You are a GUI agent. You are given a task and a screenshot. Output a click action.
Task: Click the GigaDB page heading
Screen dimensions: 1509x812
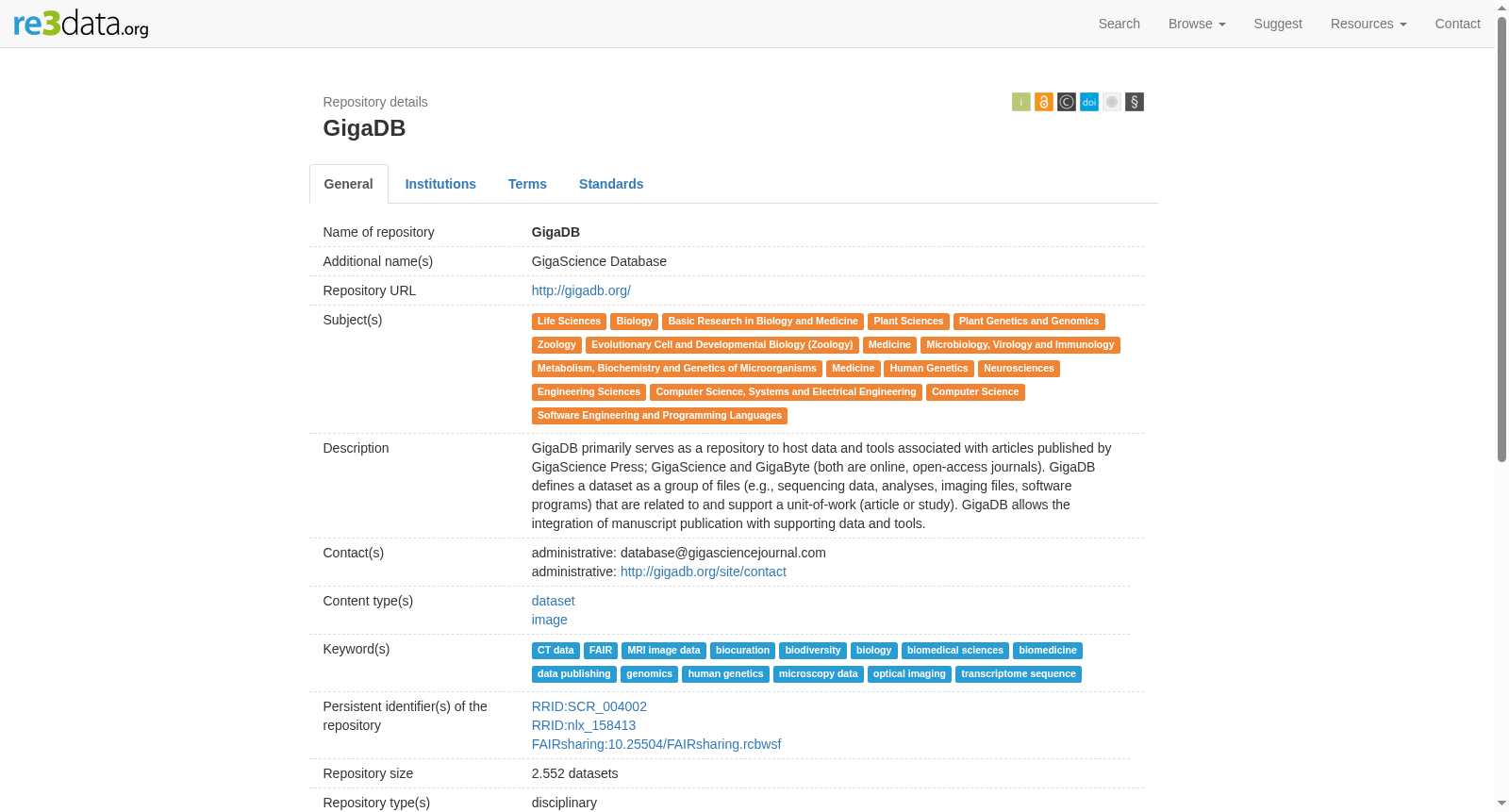tap(364, 128)
